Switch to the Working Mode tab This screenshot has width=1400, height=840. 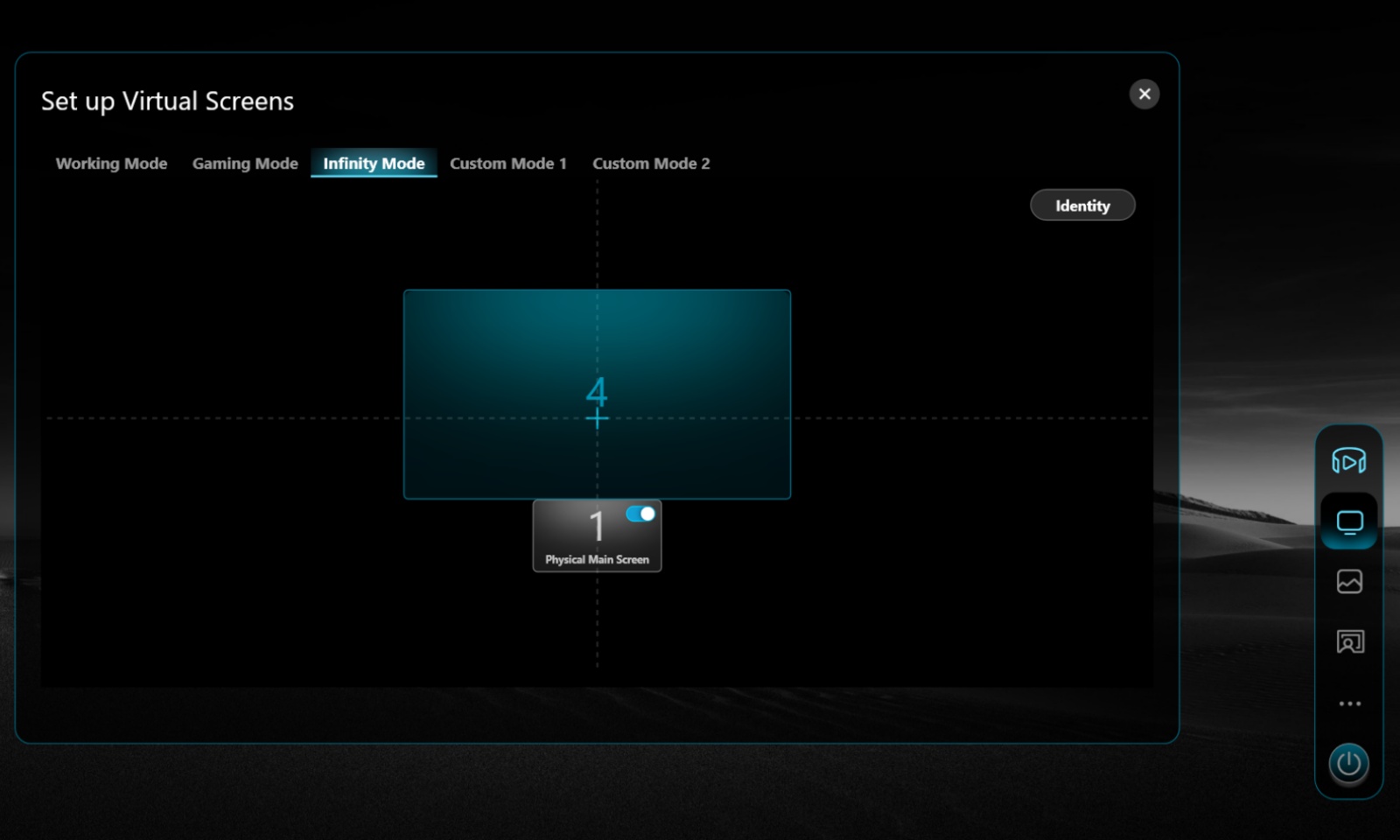(111, 164)
